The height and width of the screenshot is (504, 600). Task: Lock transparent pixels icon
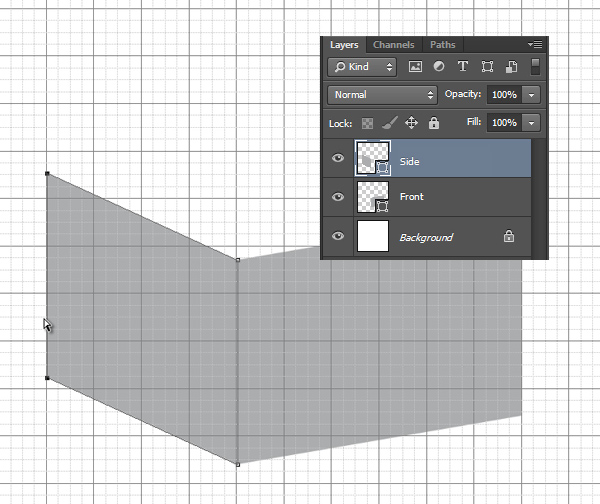click(367, 123)
